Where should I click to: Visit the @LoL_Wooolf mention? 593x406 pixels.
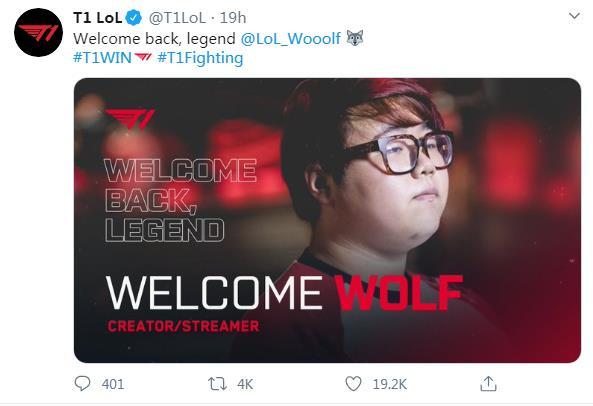(x=290, y=39)
